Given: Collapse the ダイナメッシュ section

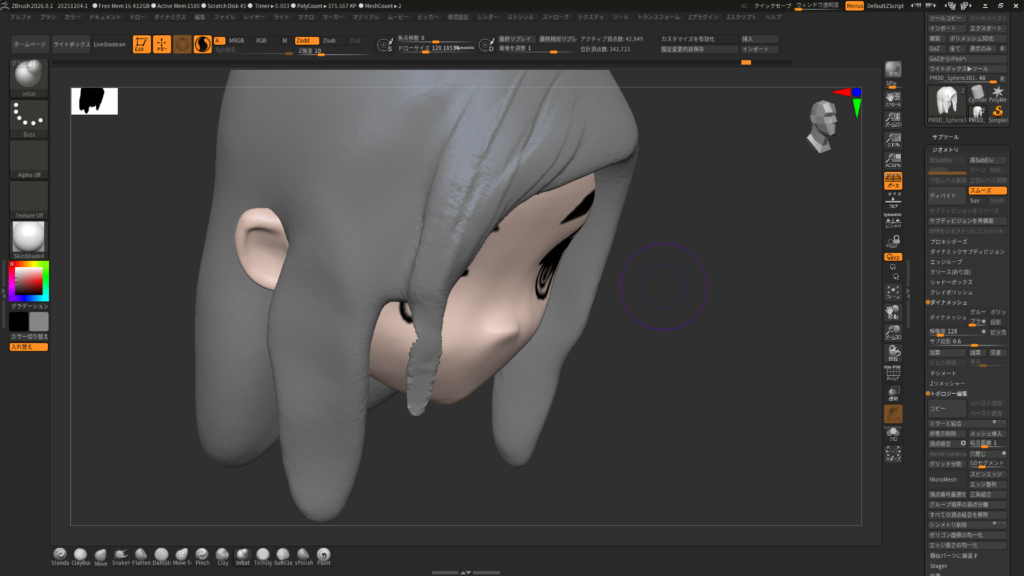Looking at the screenshot, I should coord(948,301).
